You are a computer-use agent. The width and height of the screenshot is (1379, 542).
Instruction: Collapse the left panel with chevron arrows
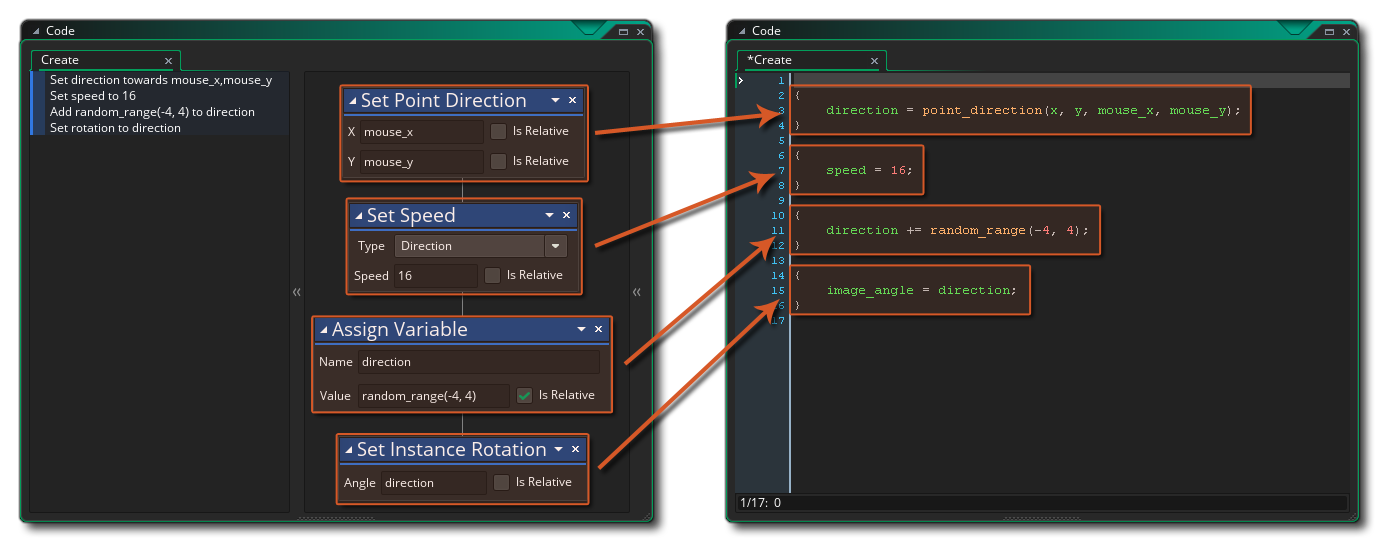(x=296, y=292)
